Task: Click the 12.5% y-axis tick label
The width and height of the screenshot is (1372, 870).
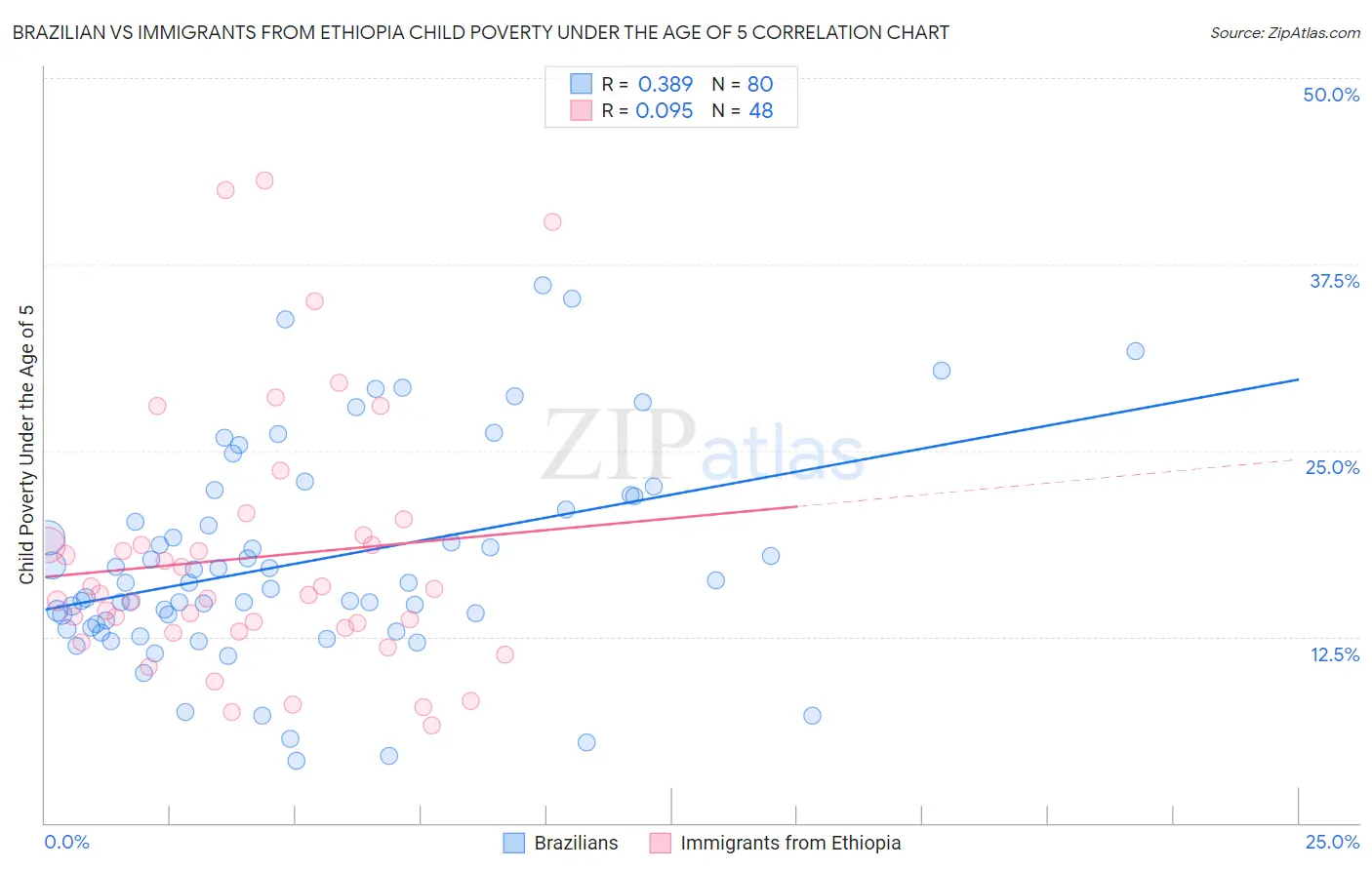Action: click(1334, 654)
